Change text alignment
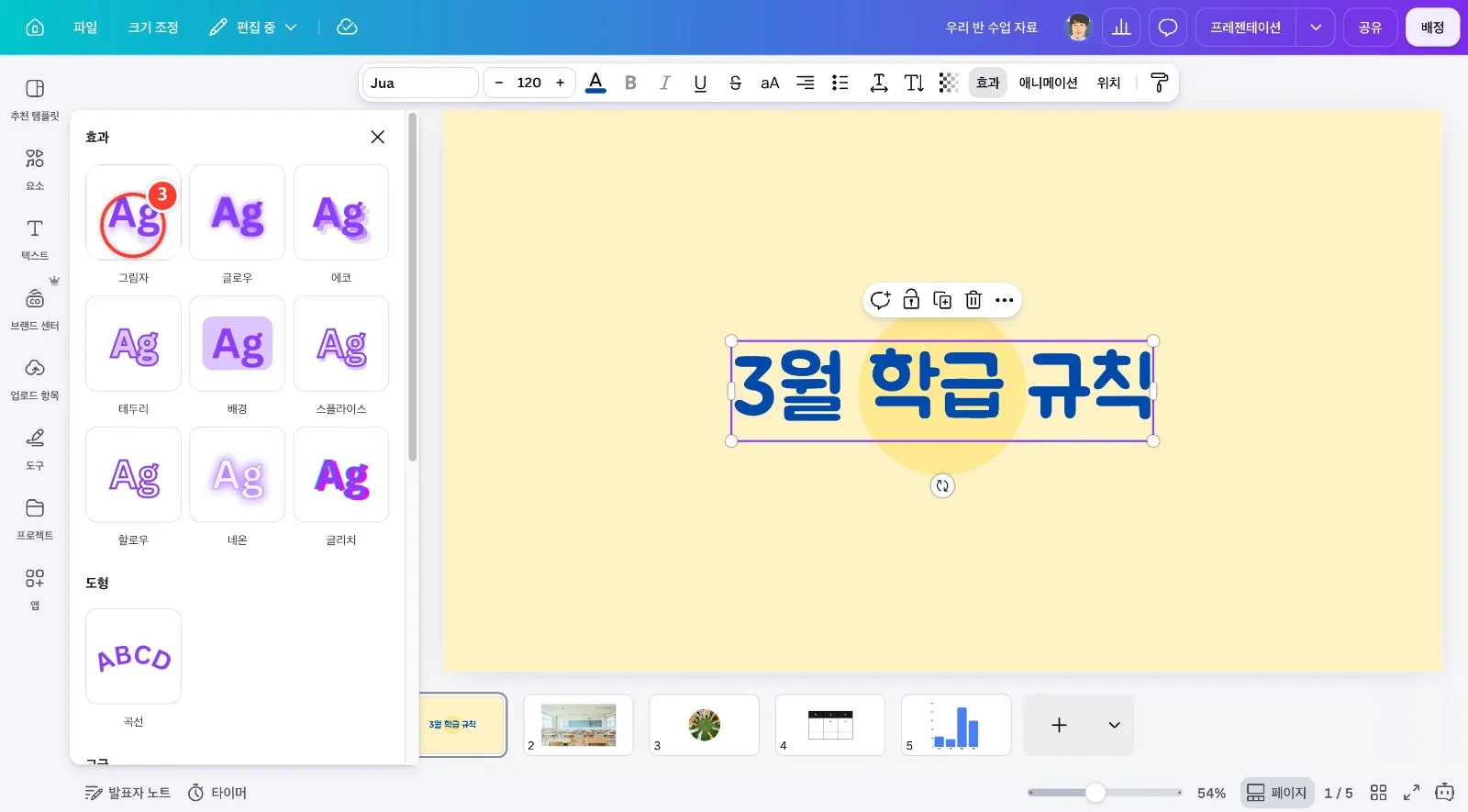 click(x=805, y=83)
